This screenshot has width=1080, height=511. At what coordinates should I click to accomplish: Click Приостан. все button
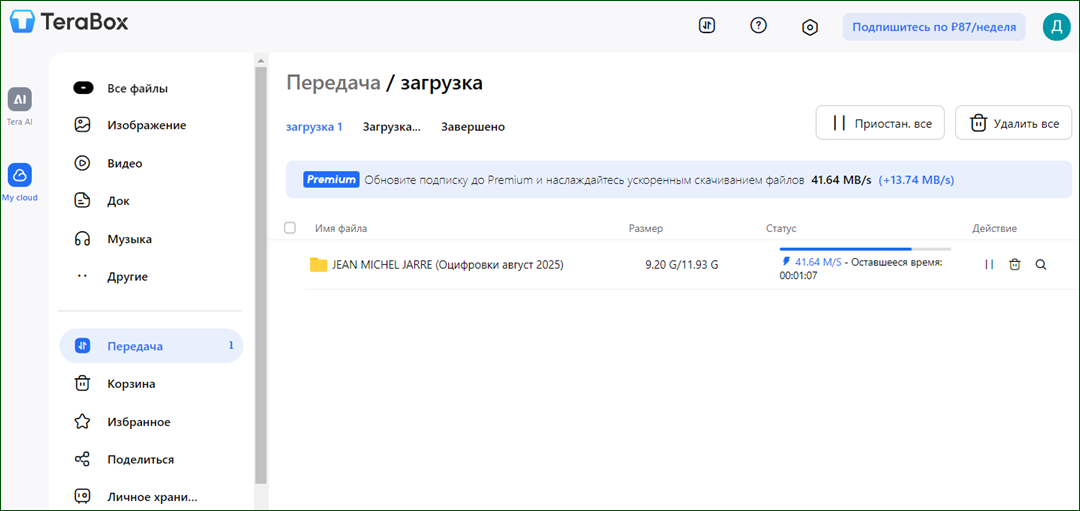(x=880, y=123)
